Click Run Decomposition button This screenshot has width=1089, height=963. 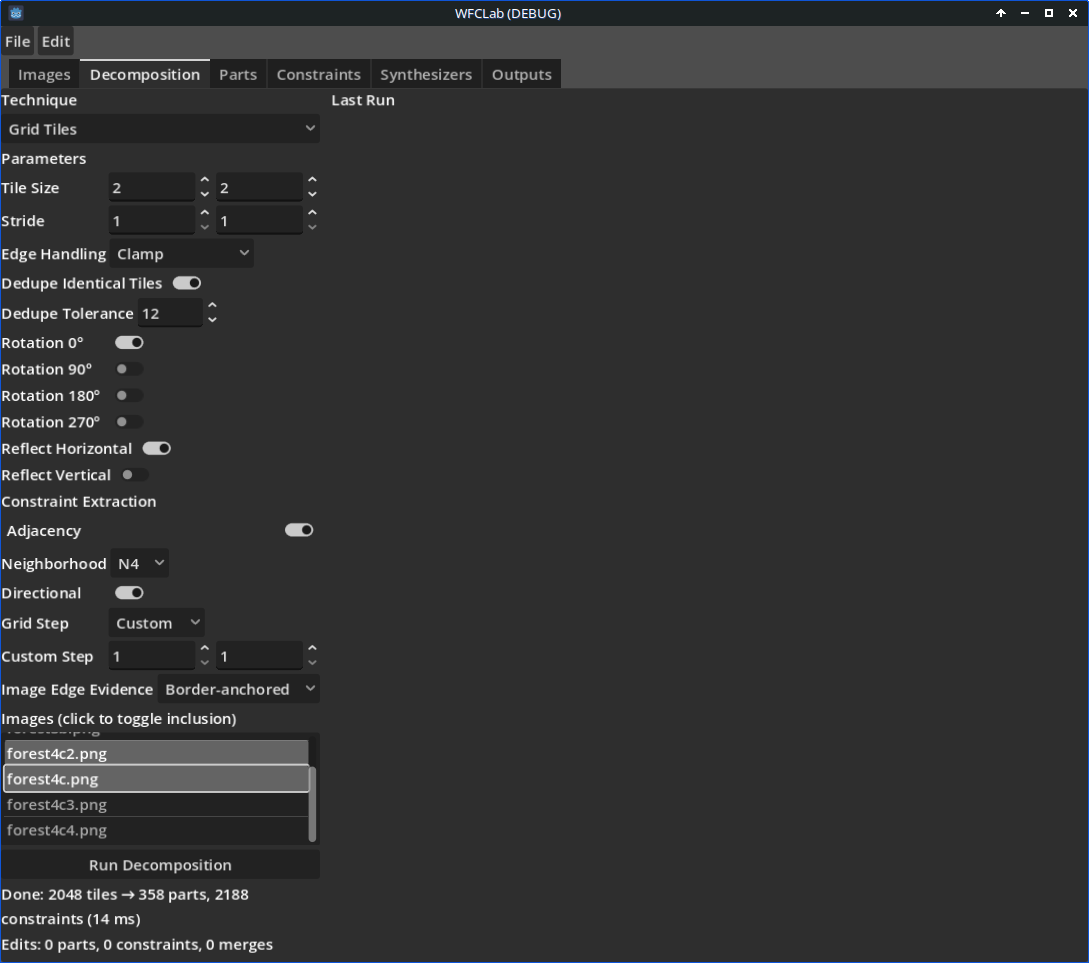click(160, 865)
